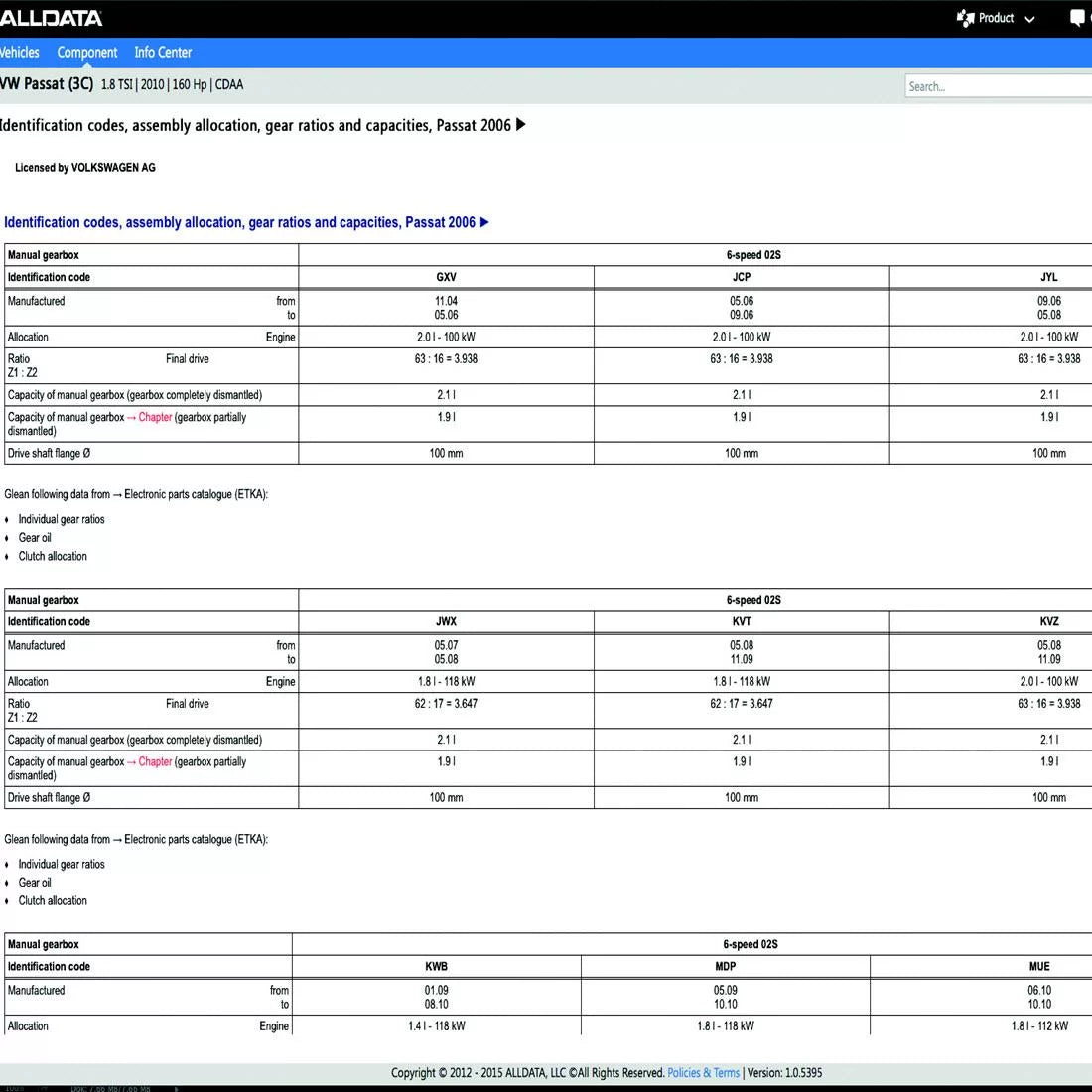The height and width of the screenshot is (1092, 1092).
Task: Switch to the Vehicles tab
Action: tap(20, 53)
